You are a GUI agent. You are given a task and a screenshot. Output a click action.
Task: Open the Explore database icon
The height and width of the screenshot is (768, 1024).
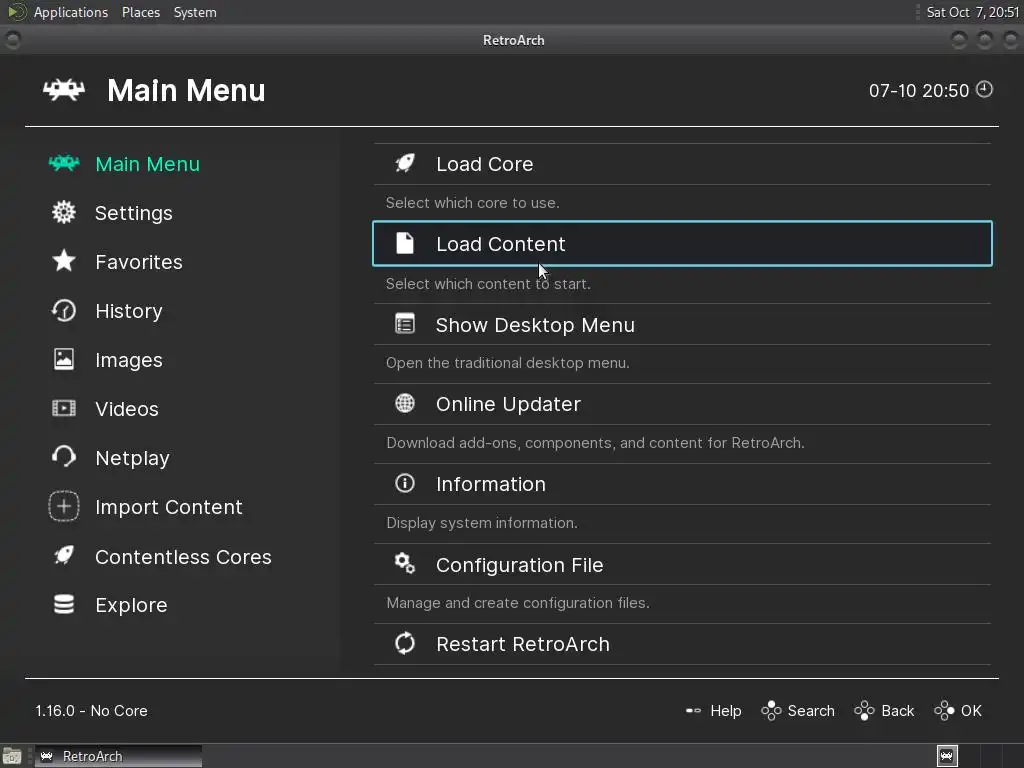[64, 605]
